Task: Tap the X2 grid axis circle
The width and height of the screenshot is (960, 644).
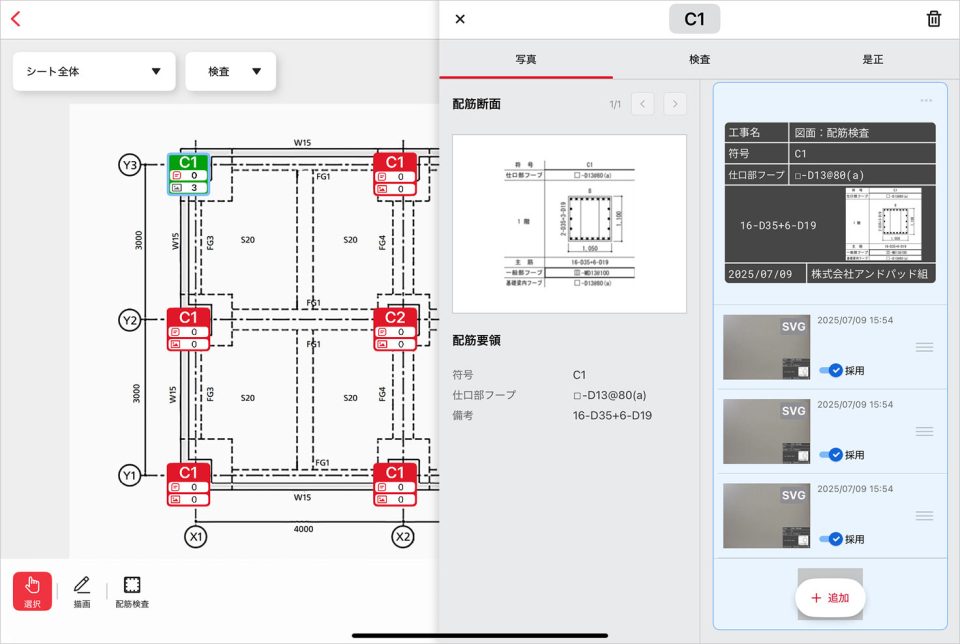Action: point(402,537)
